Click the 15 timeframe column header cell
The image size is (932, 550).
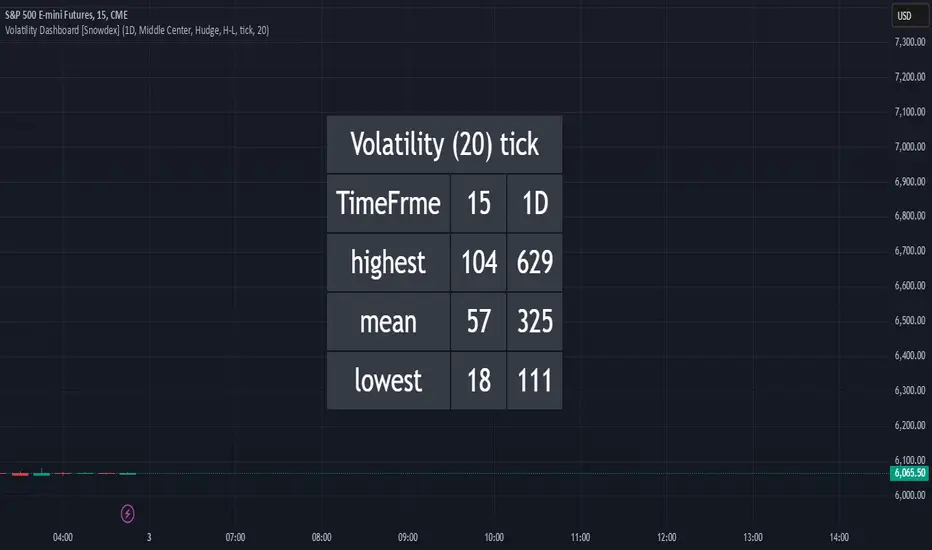(x=478, y=203)
